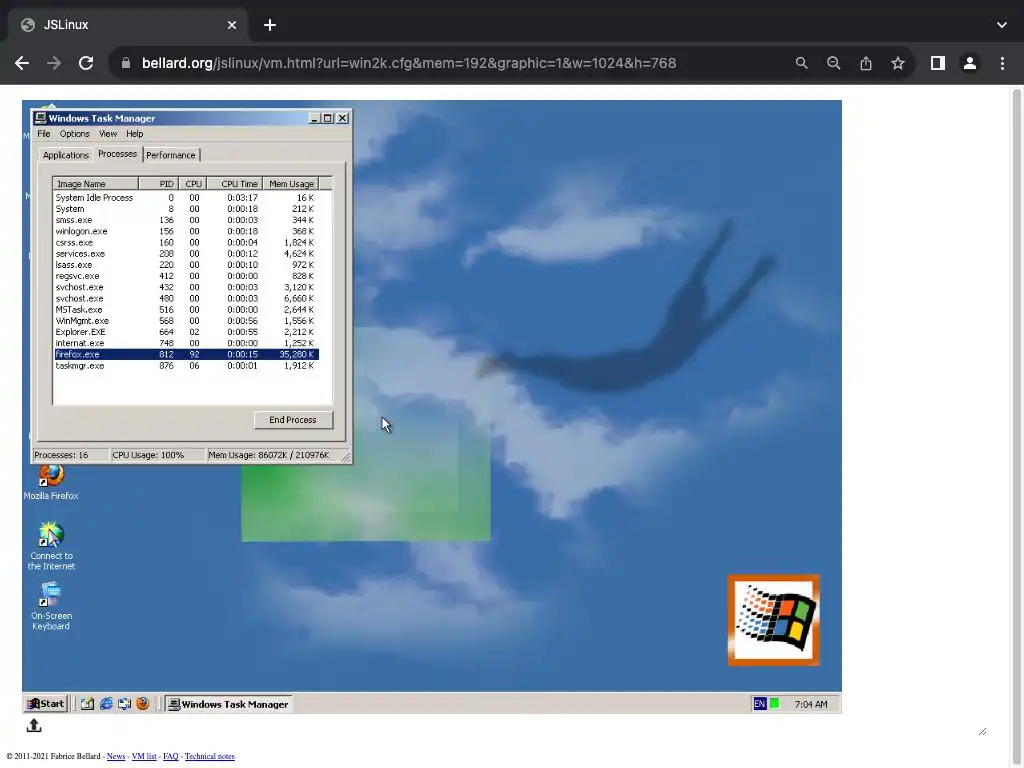The width and height of the screenshot is (1024, 768).
Task: Click the browser address bar URL
Action: click(x=409, y=63)
